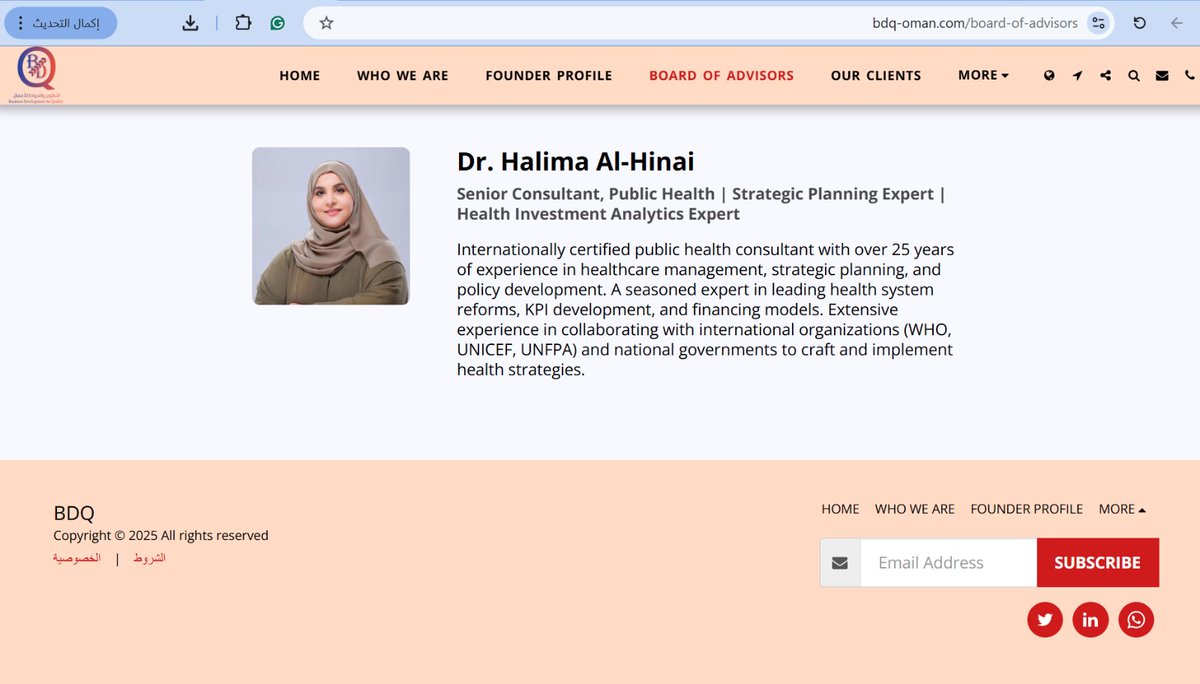Select the phone icon in the navbar
The width and height of the screenshot is (1200, 684).
[x=1189, y=75]
